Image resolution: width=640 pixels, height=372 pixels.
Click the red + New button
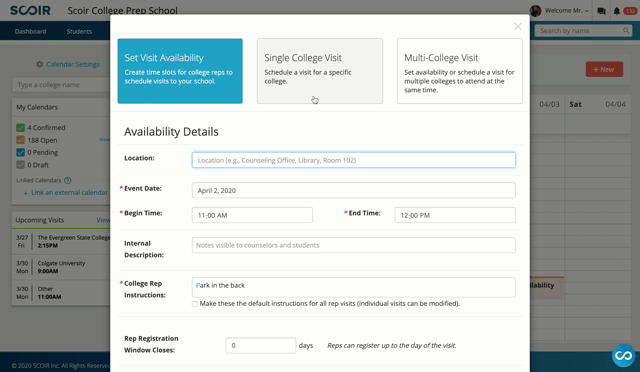coord(604,69)
